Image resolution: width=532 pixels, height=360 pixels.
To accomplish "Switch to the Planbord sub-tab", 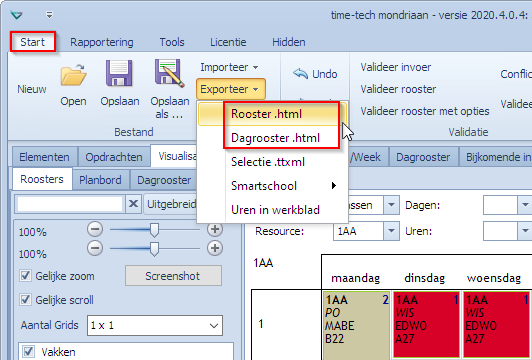I will click(x=100, y=180).
